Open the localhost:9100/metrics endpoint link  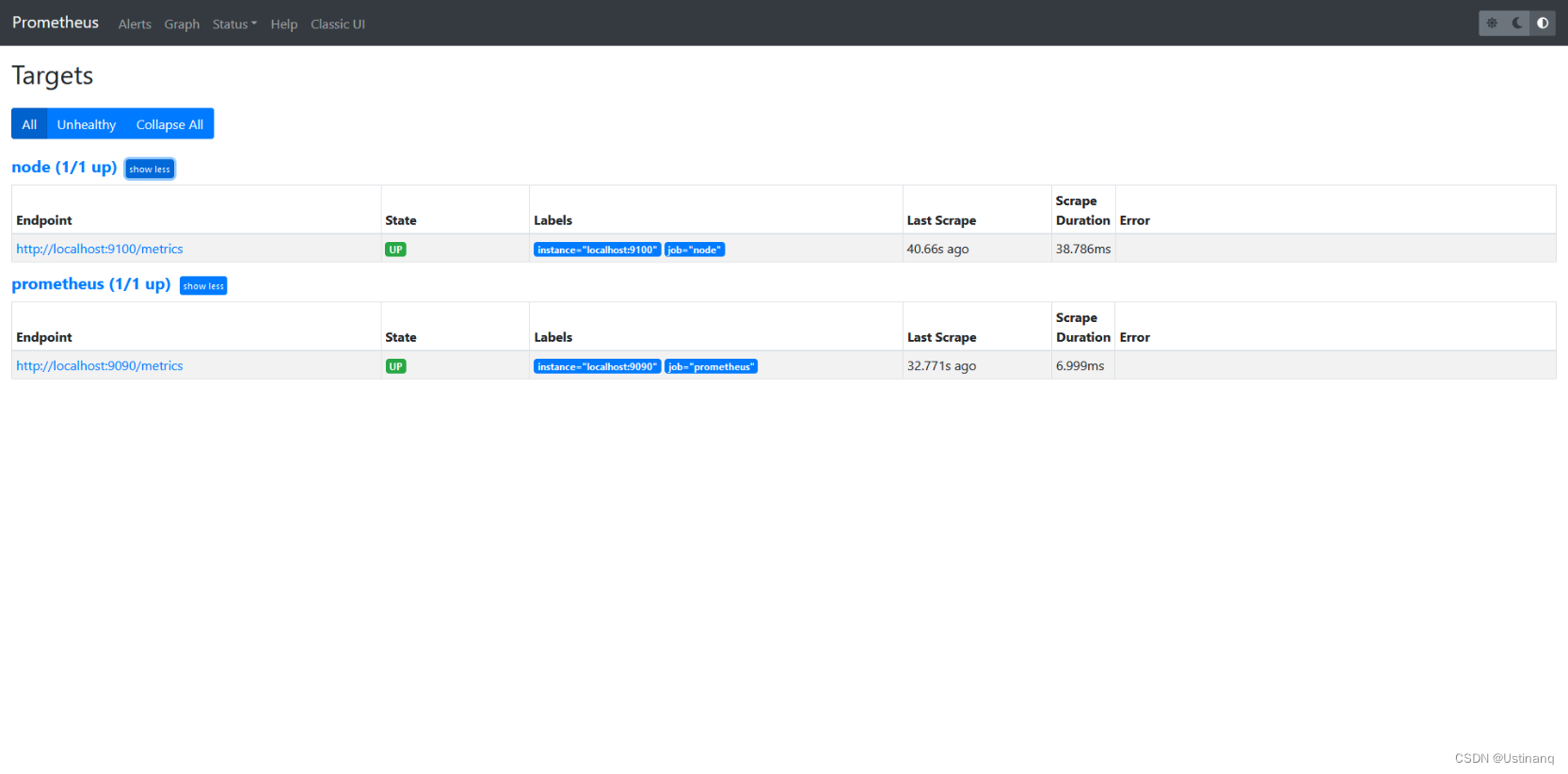coord(100,250)
